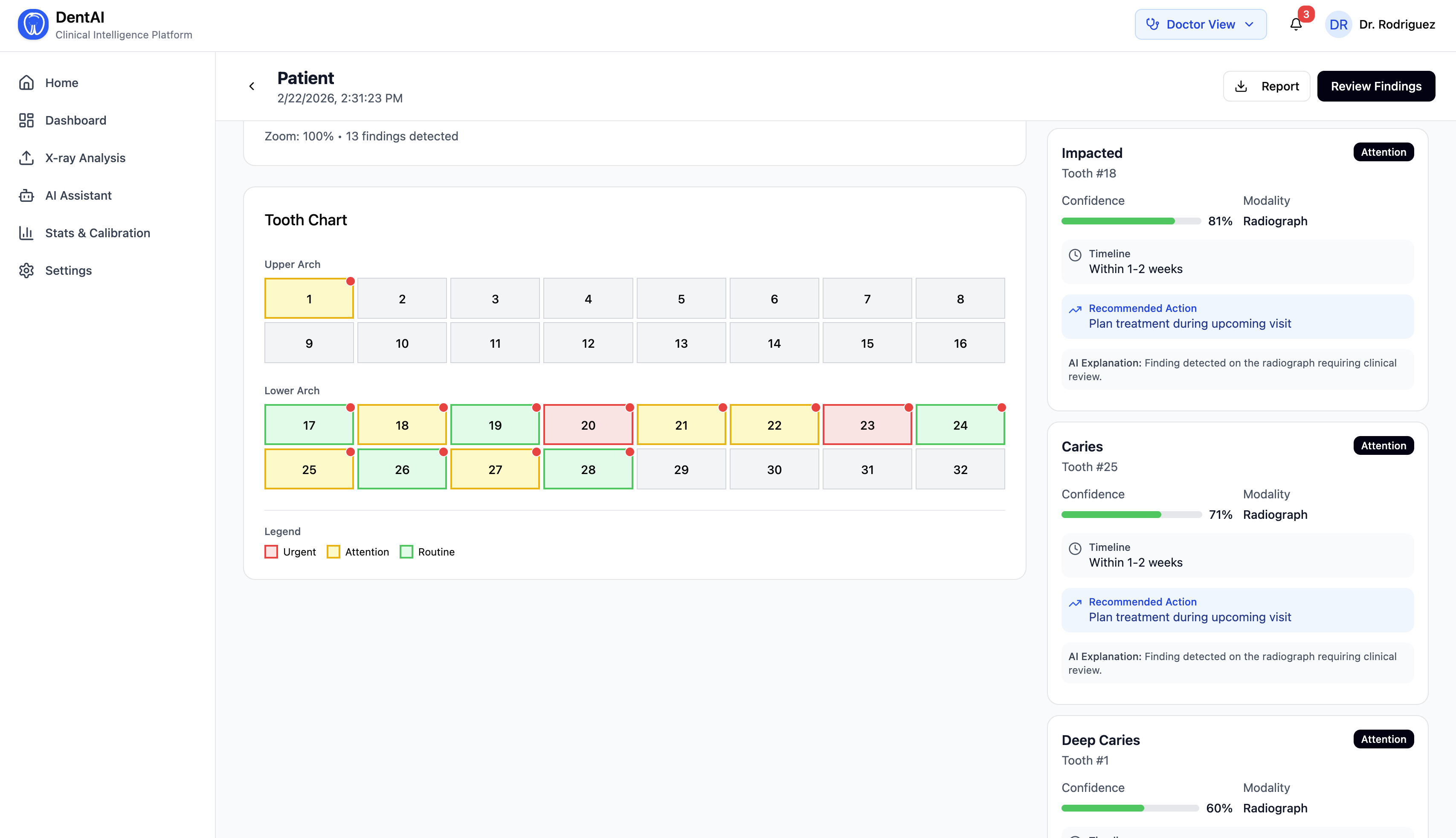
Task: Click the X-ray Analysis upload icon
Action: 26,158
